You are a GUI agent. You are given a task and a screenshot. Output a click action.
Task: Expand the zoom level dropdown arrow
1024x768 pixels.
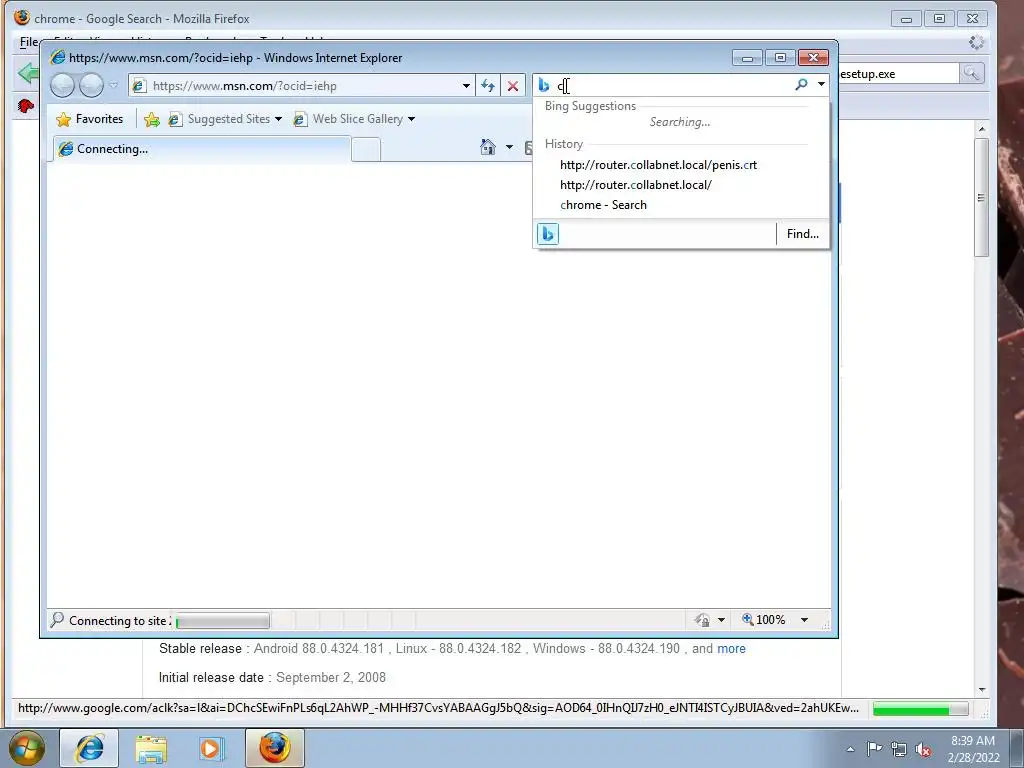coord(805,620)
